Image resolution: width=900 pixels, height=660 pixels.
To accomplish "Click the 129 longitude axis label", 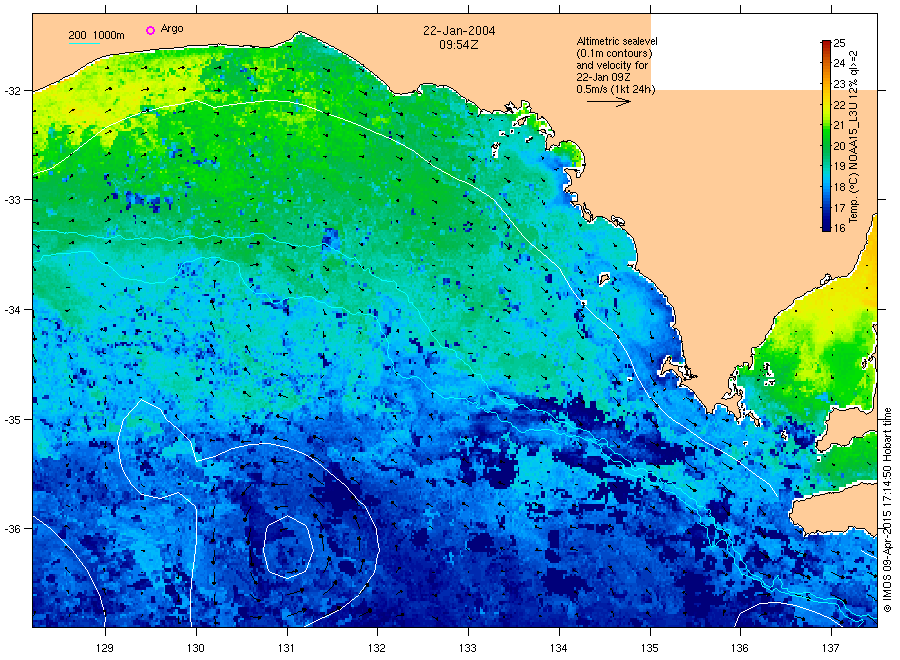I will (105, 649).
